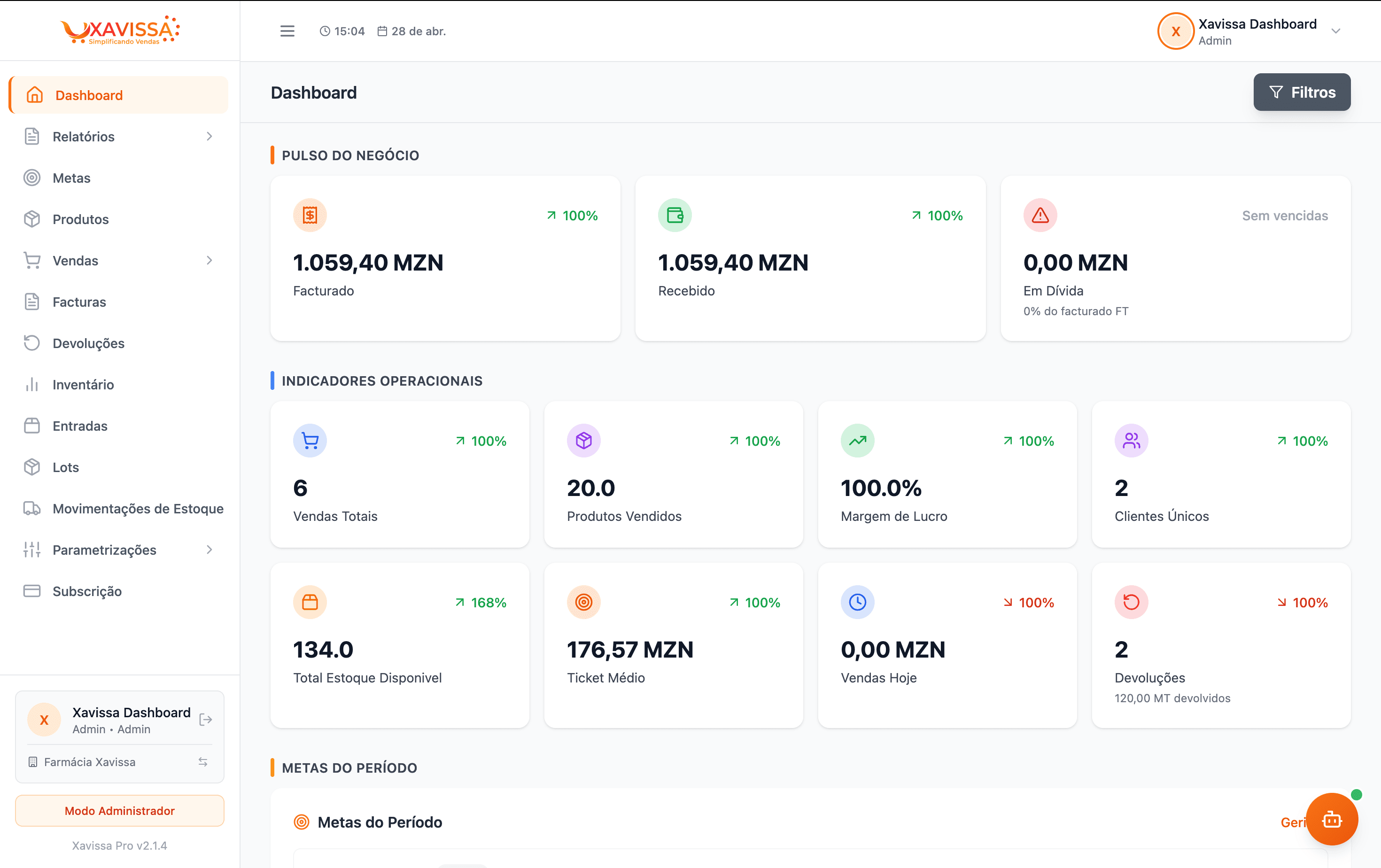
Task: Click Xavissa Pro v2.1.4 version text
Action: (119, 845)
